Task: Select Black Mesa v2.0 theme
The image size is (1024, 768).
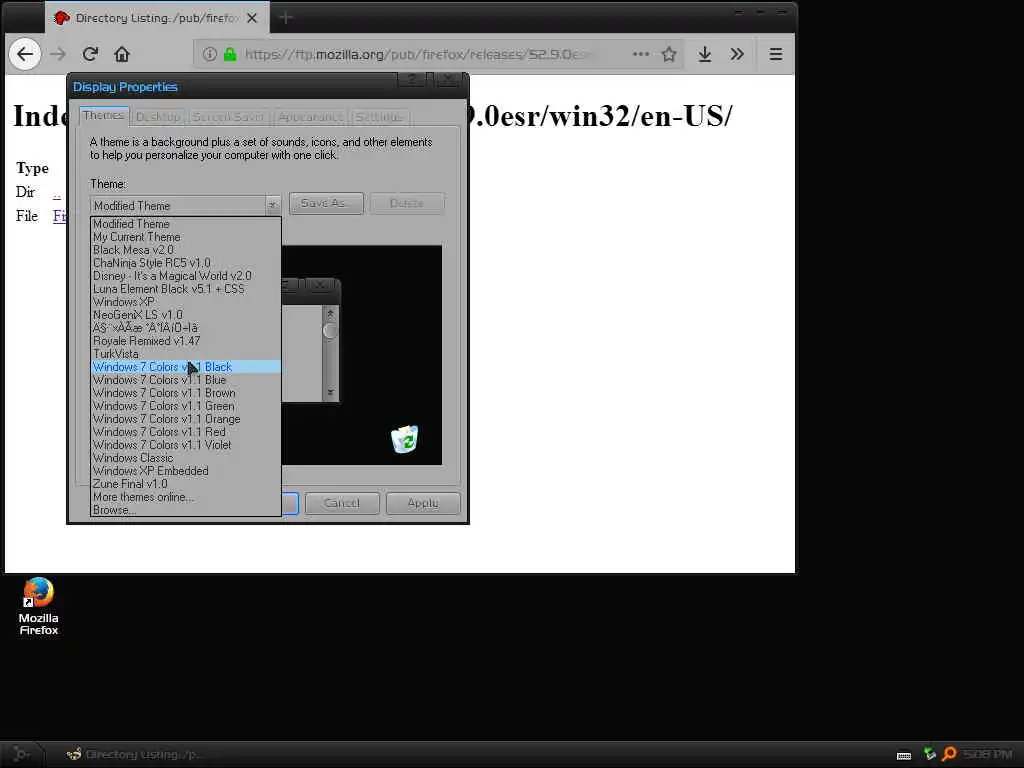Action: 186,250
